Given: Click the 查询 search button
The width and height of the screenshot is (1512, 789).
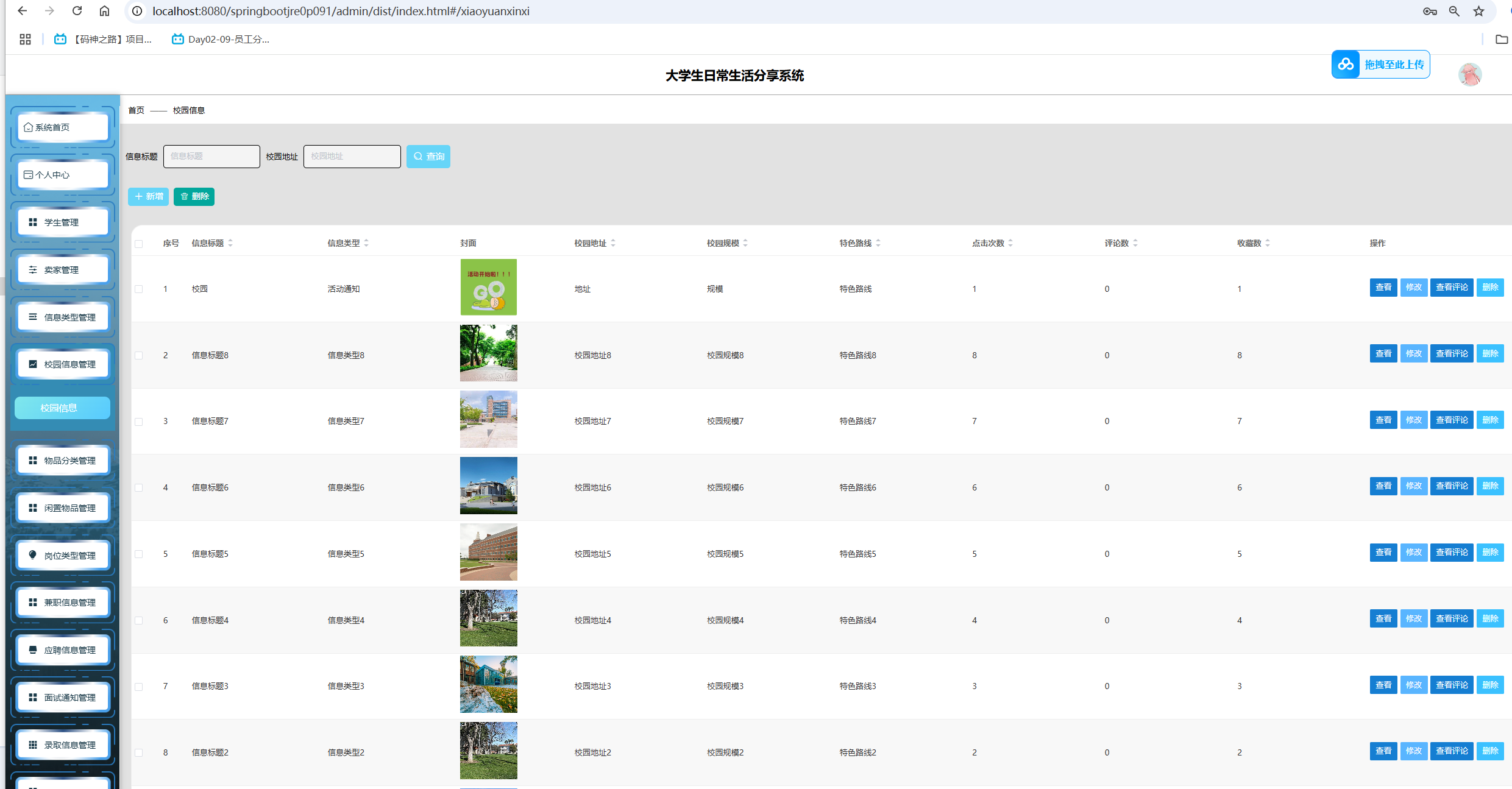Looking at the screenshot, I should (x=428, y=157).
